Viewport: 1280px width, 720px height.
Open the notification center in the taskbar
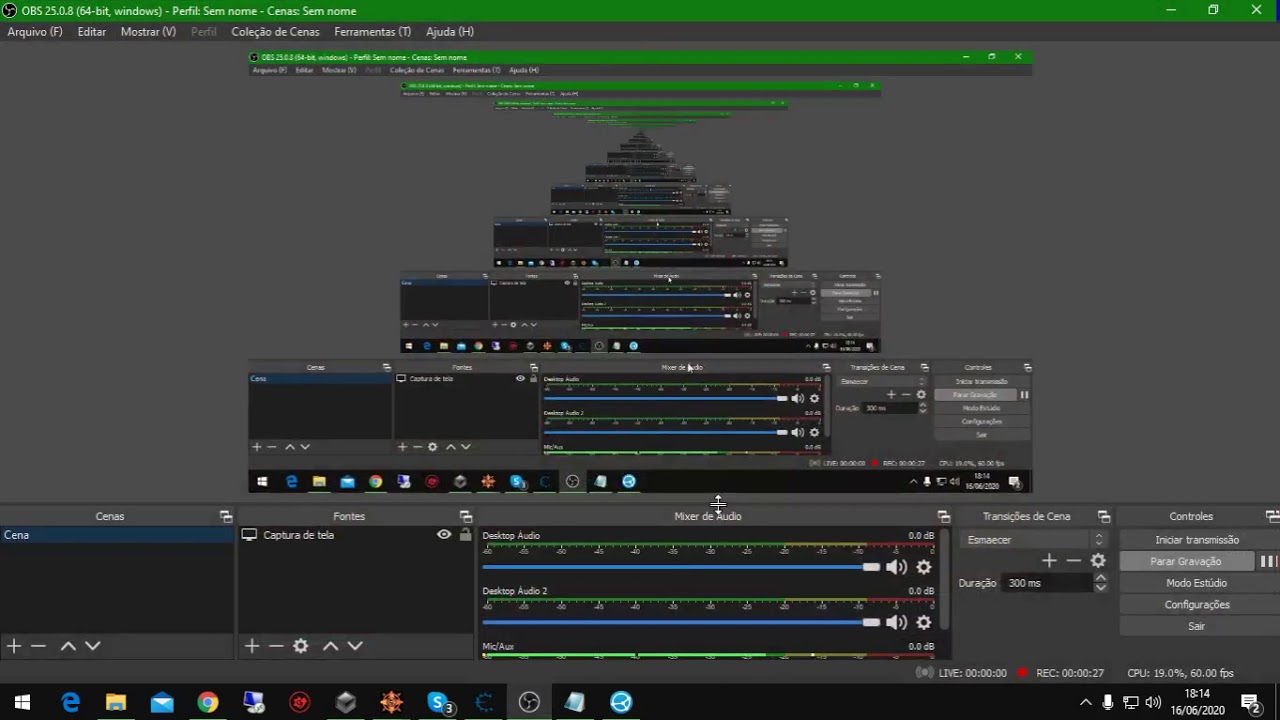1250,702
